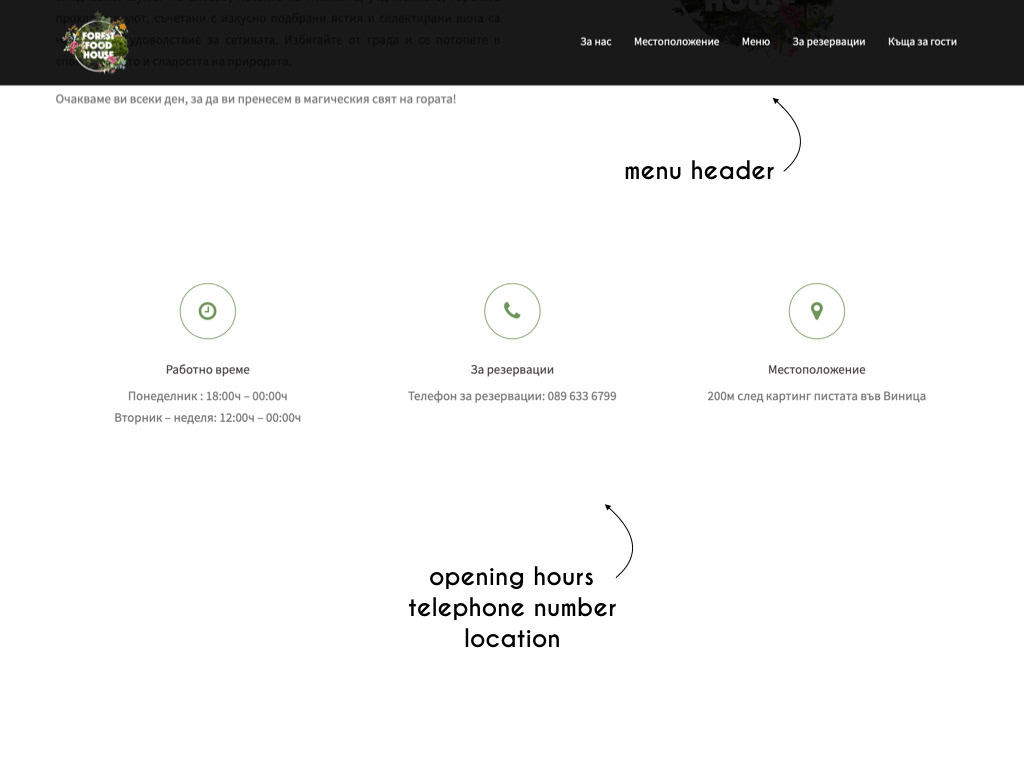This screenshot has width=1024, height=768.
Task: Click the Местоположение heading below the pin icon
Action: [816, 370]
